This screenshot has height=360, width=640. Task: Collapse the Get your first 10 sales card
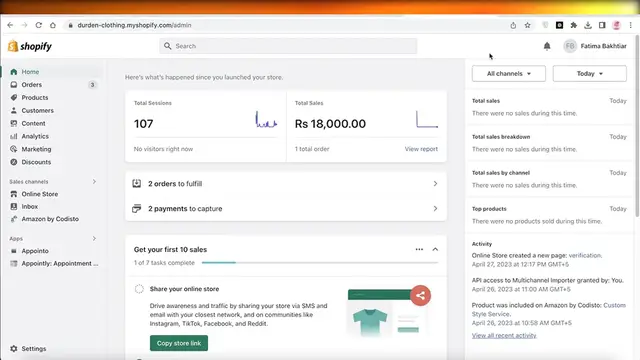[435, 249]
